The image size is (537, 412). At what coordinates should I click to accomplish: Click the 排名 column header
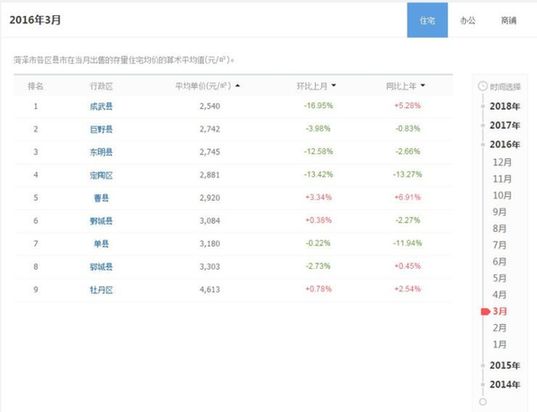point(36,86)
